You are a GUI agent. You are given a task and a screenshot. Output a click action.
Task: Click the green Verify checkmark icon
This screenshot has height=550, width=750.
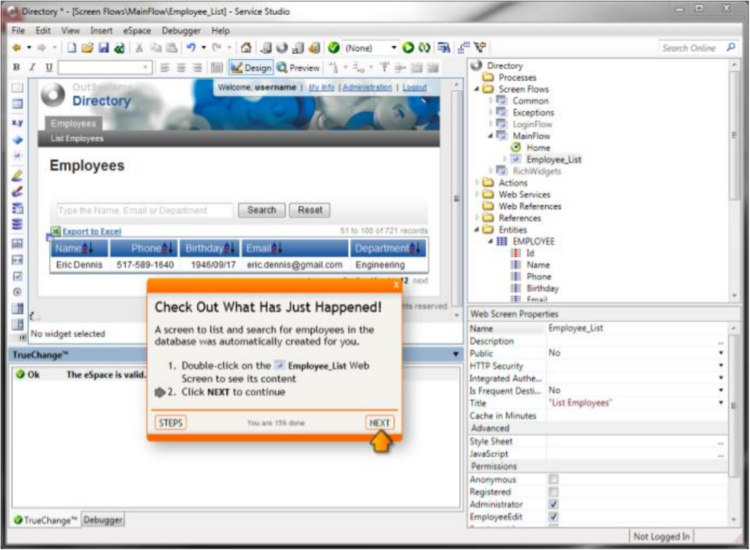pyautogui.click(x=333, y=48)
